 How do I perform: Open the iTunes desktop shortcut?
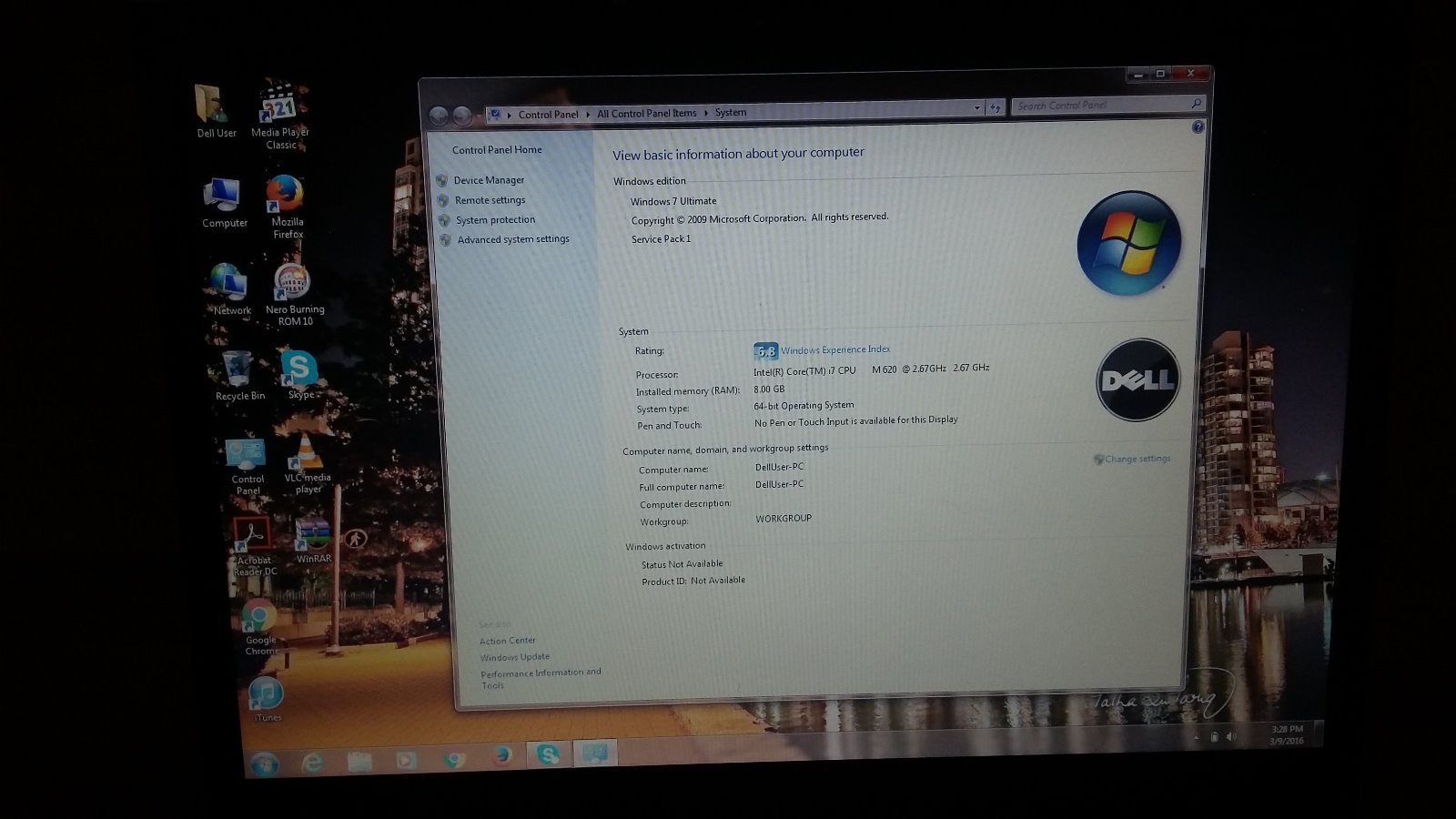pos(267,699)
